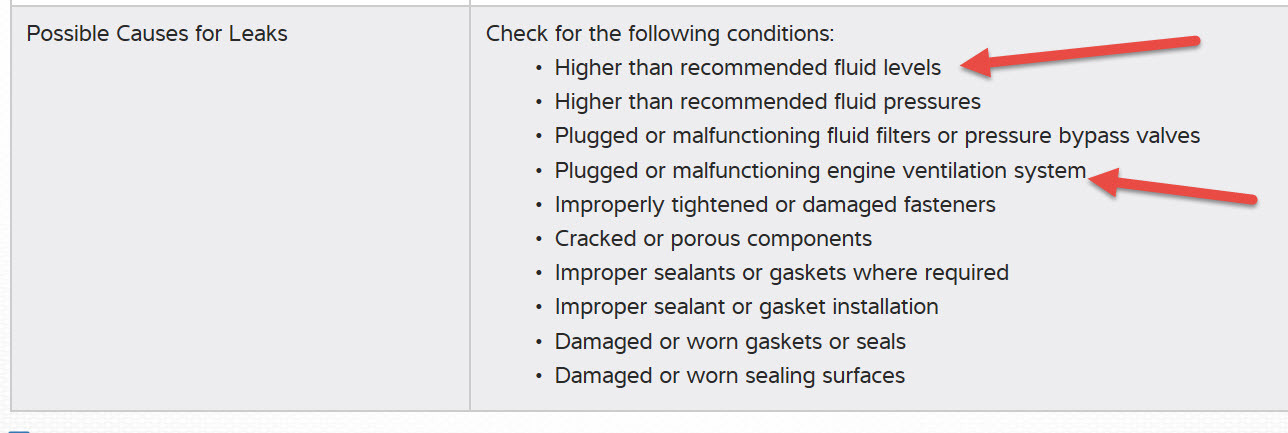
Task: Select 'Improper sealants or gaskets where required'
Action: coord(781,273)
